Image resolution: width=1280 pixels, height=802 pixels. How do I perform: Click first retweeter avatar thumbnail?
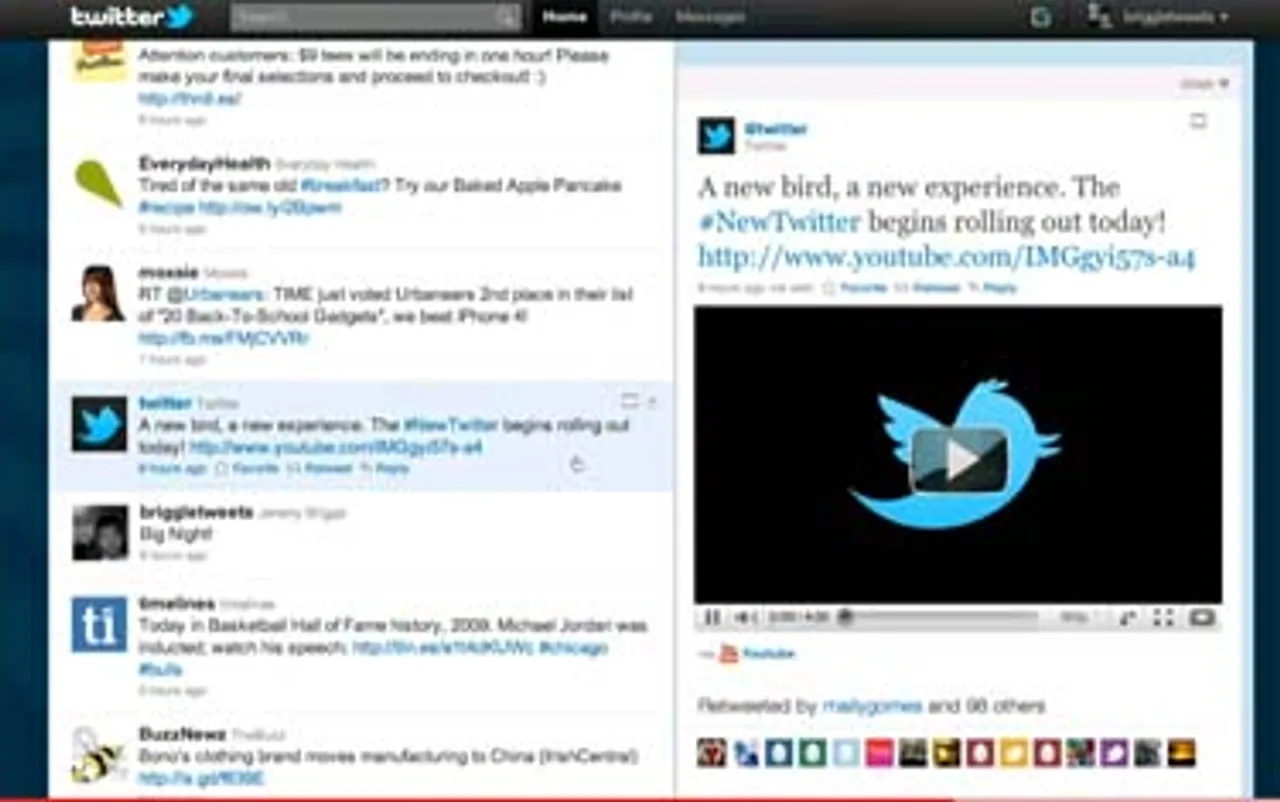tap(711, 753)
